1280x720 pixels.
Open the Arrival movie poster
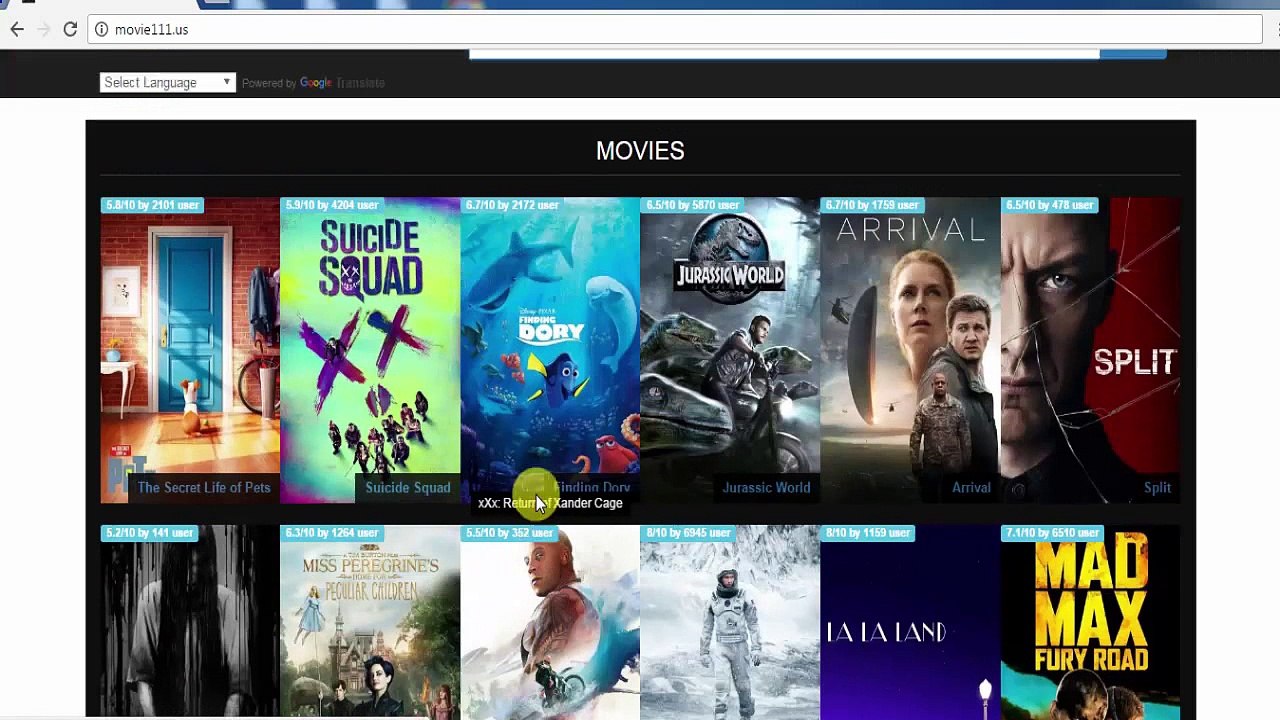tap(910, 350)
